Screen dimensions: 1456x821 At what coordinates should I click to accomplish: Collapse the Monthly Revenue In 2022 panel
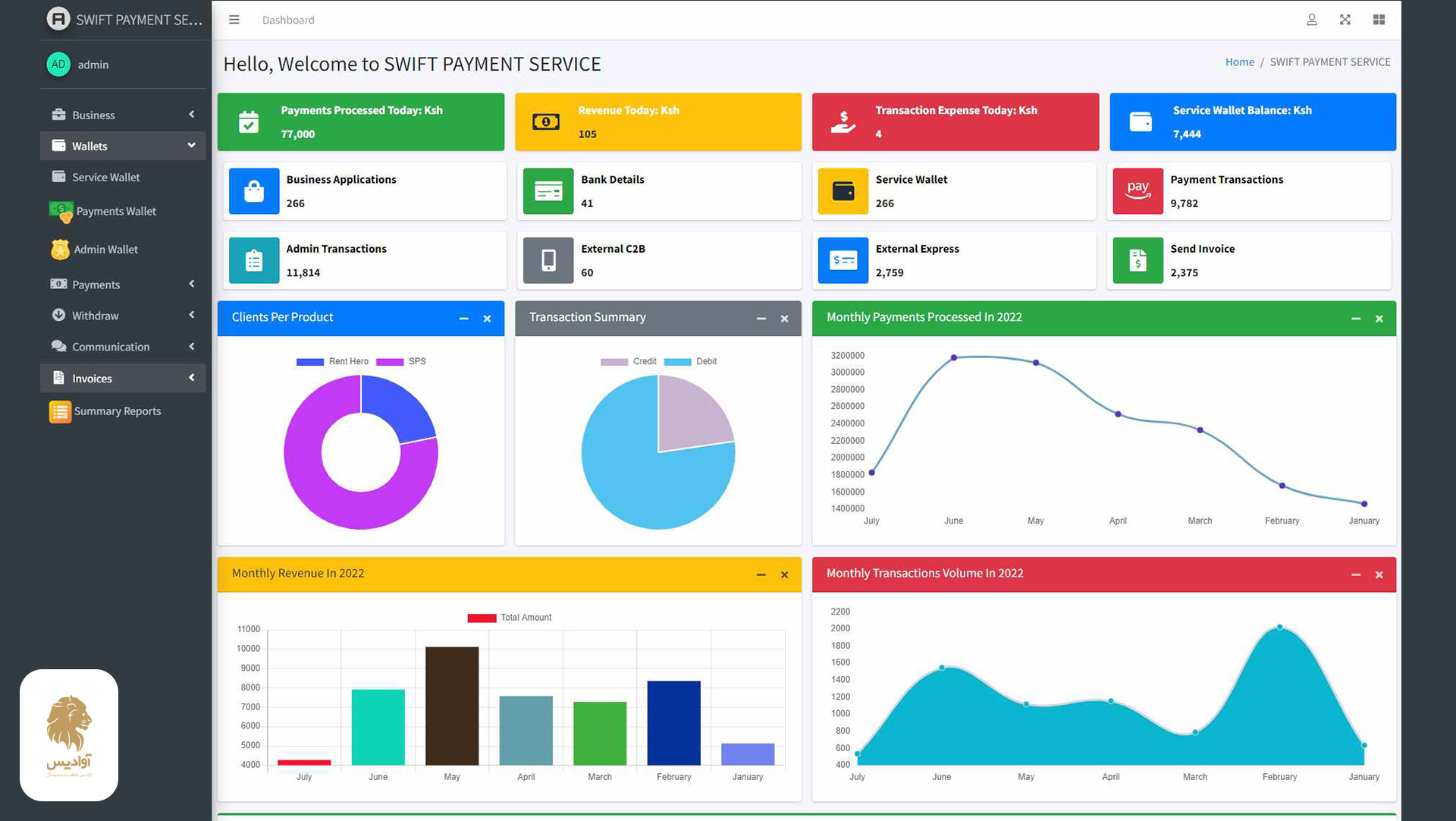tap(761, 575)
